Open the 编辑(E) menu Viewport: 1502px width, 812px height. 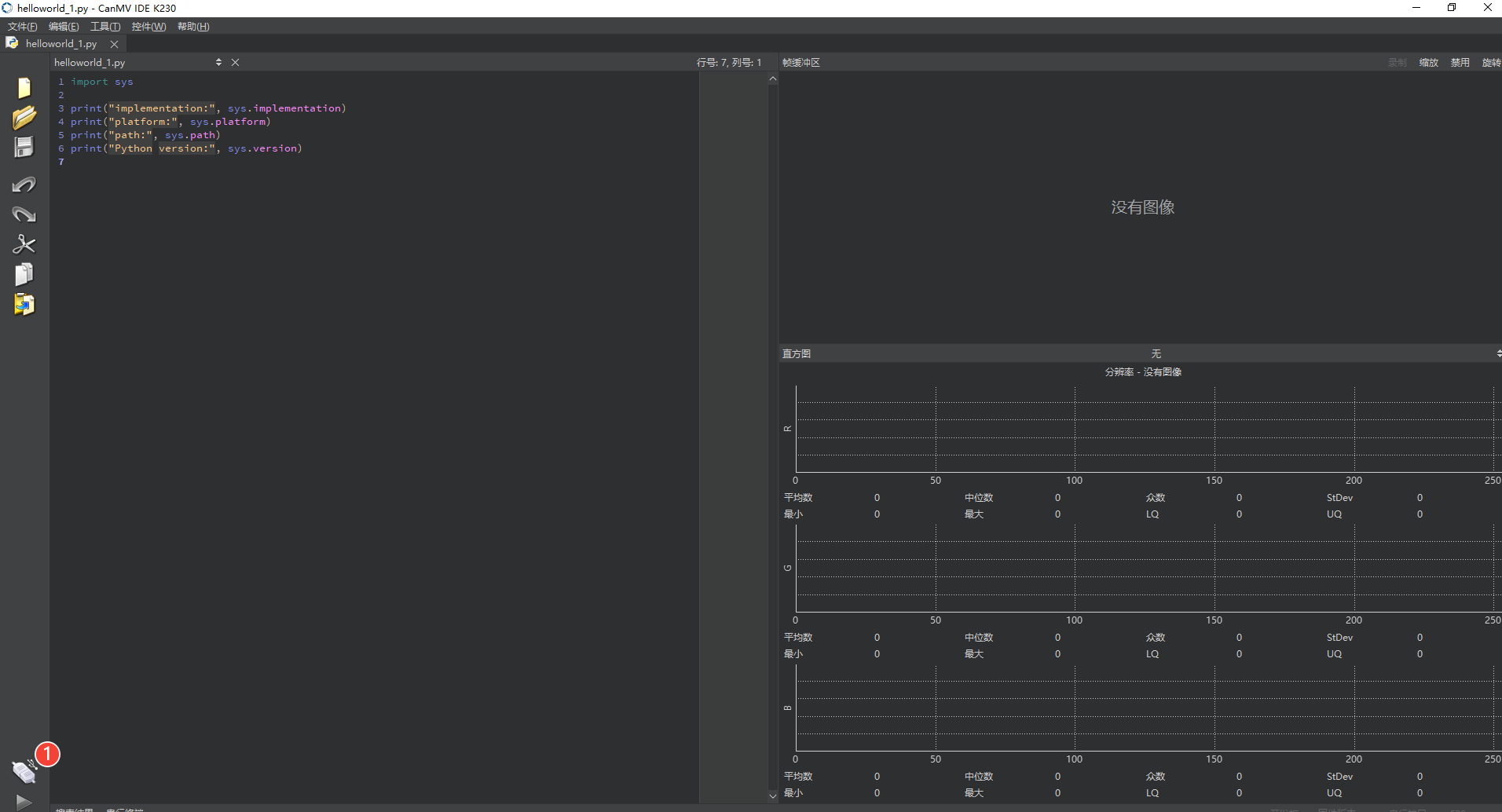click(64, 27)
